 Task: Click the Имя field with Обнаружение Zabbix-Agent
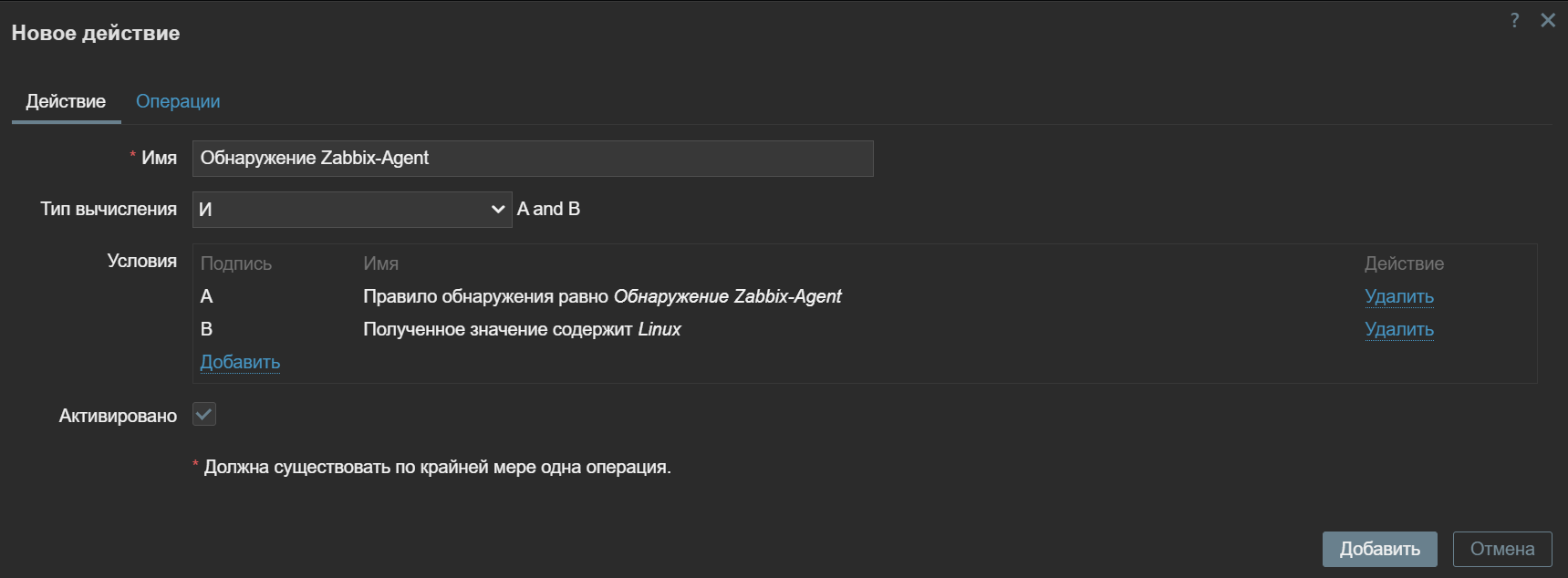pyautogui.click(x=533, y=159)
